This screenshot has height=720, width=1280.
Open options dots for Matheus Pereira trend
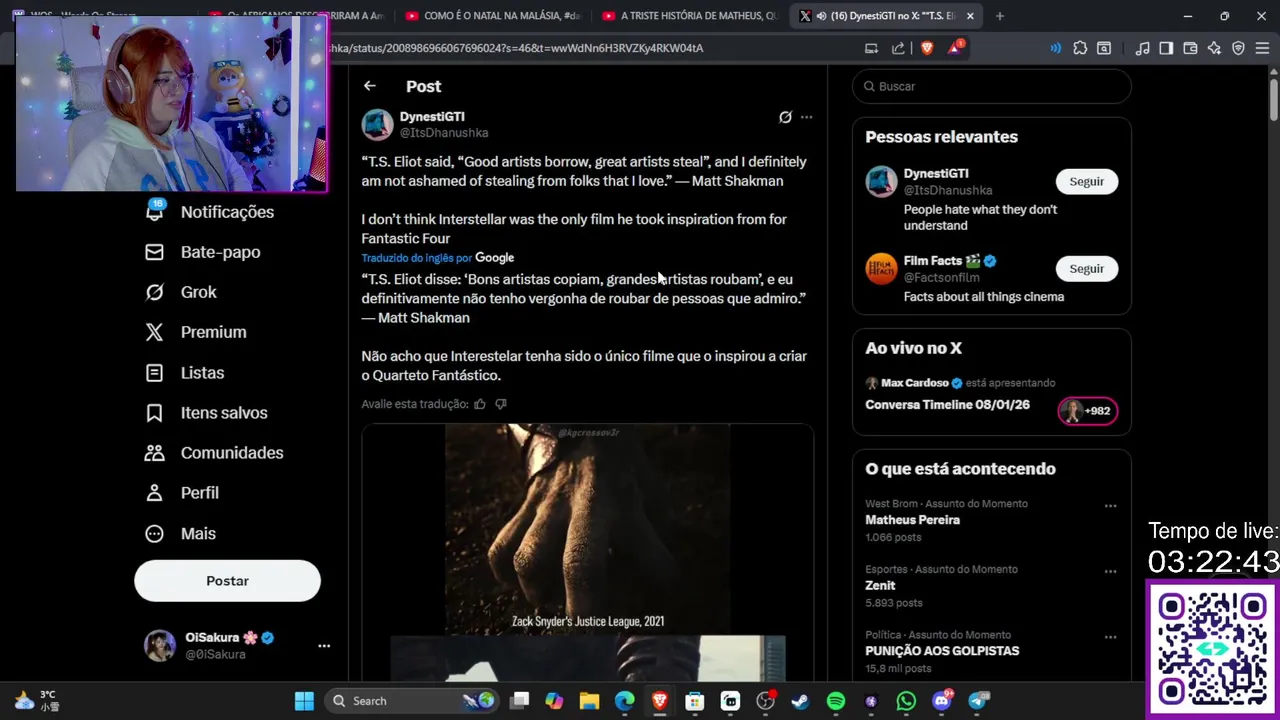[x=1110, y=506]
